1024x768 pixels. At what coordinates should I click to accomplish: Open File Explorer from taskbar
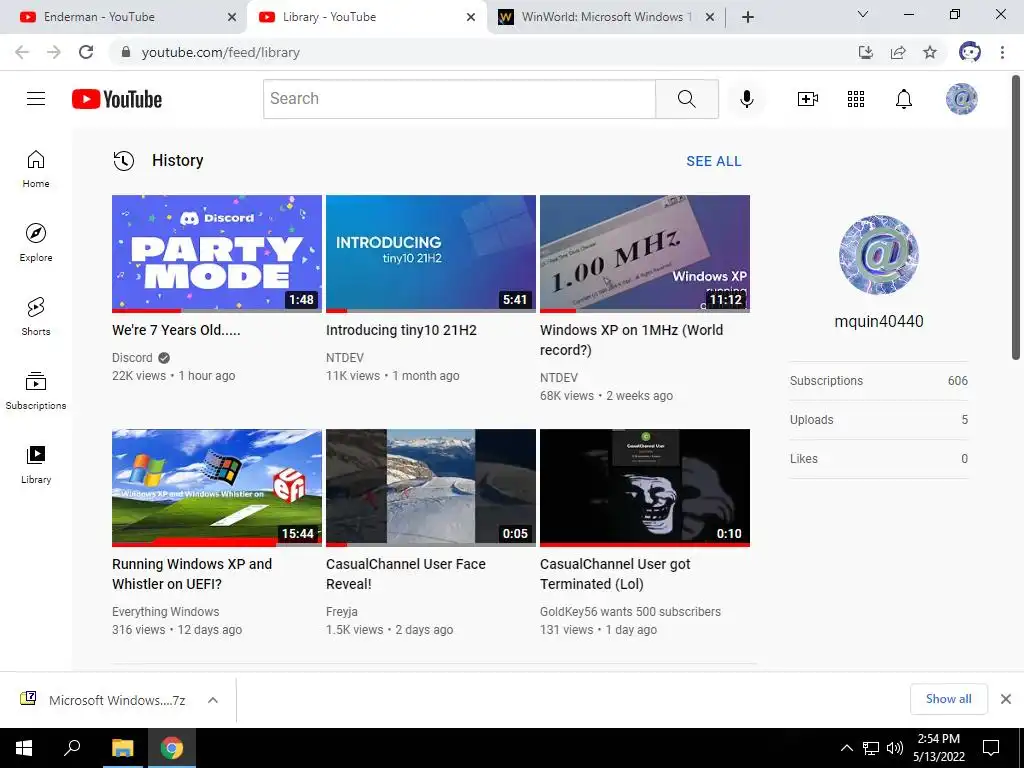pyautogui.click(x=122, y=748)
